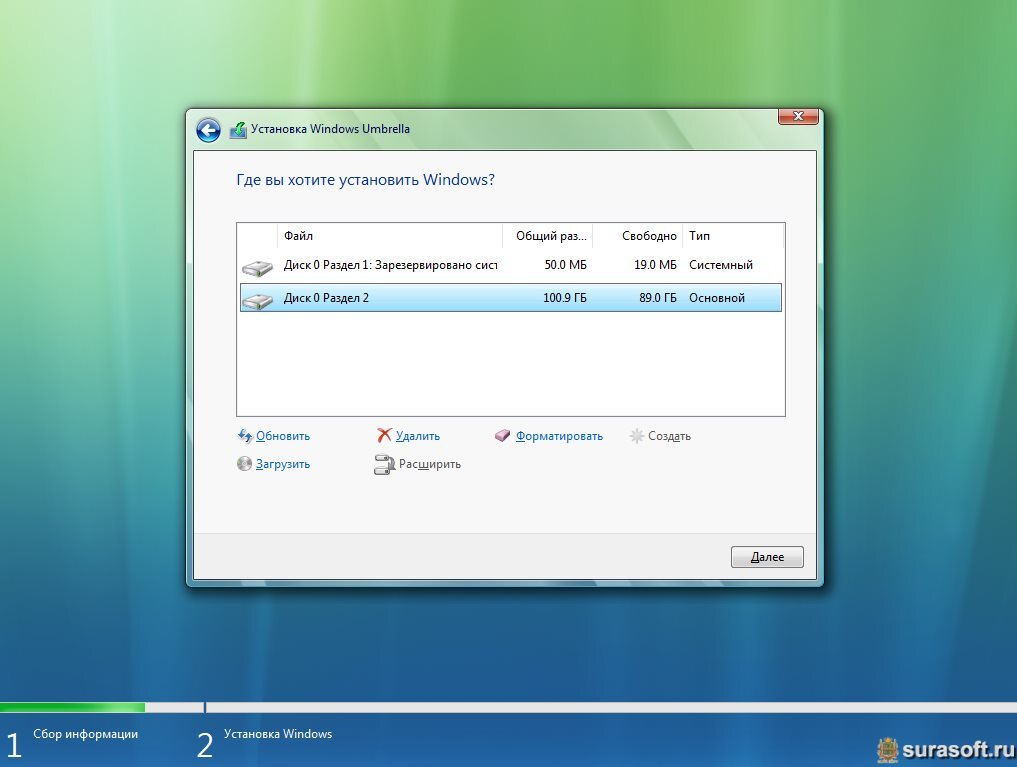Click the 19.0 МБ free space cell
The height and width of the screenshot is (767, 1017).
(655, 265)
